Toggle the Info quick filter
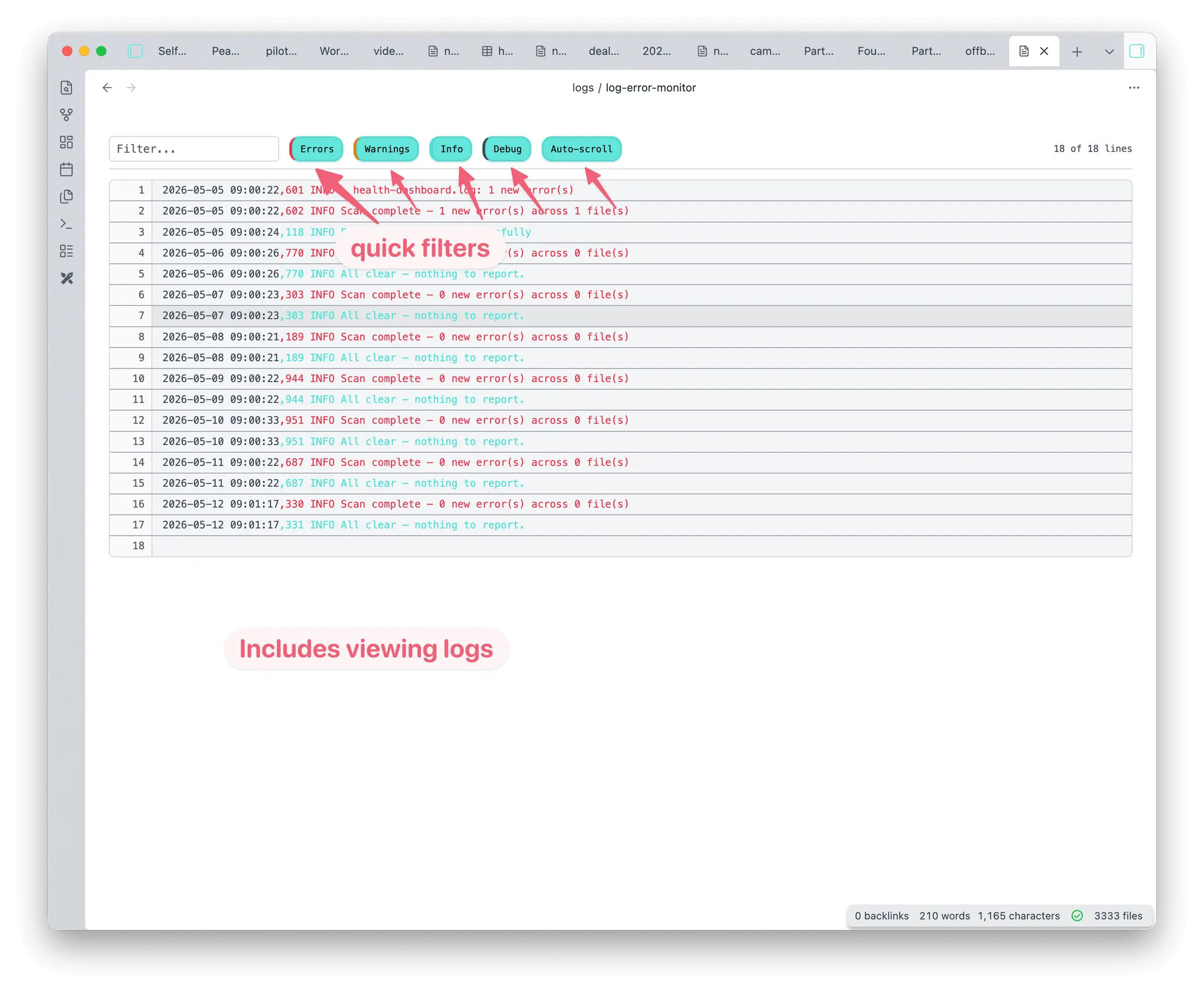Screen dimensions: 1204x993 (451, 149)
